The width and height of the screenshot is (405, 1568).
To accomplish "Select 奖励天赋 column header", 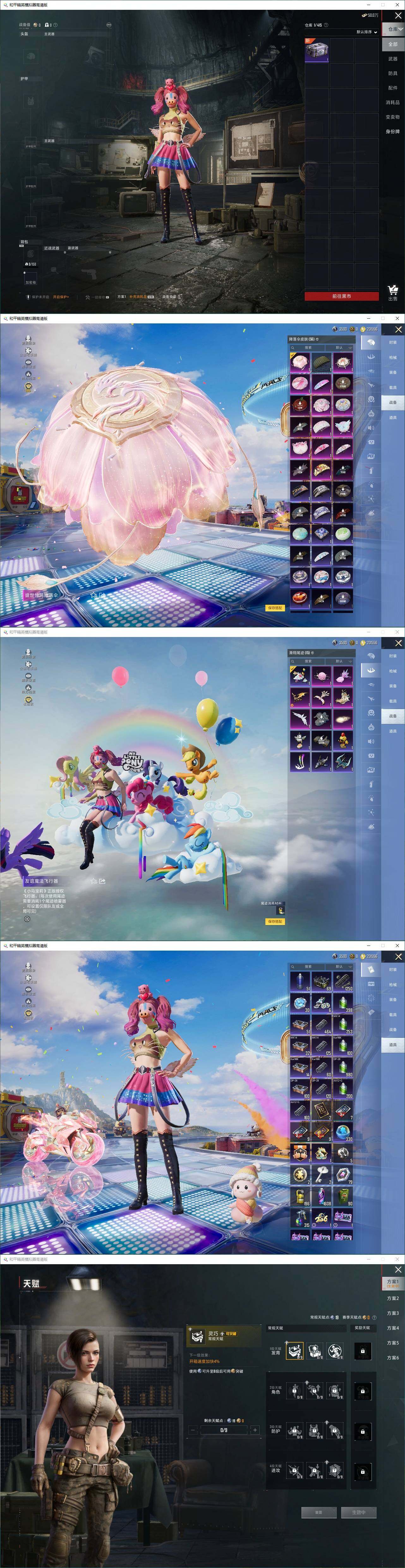I will pos(362,1328).
